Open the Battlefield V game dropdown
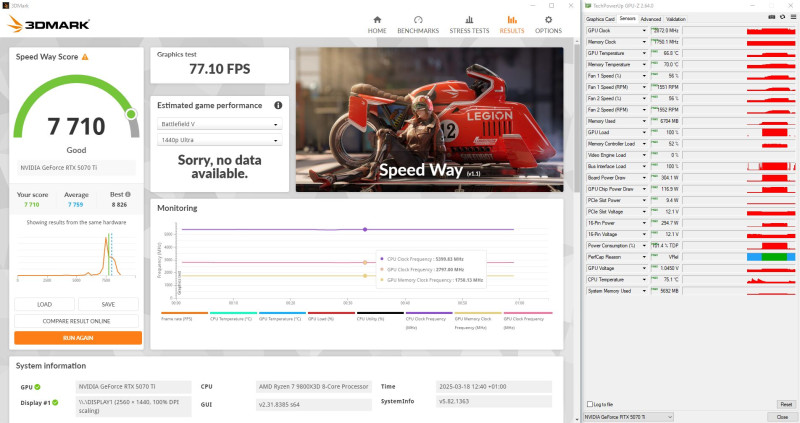 click(x=219, y=124)
